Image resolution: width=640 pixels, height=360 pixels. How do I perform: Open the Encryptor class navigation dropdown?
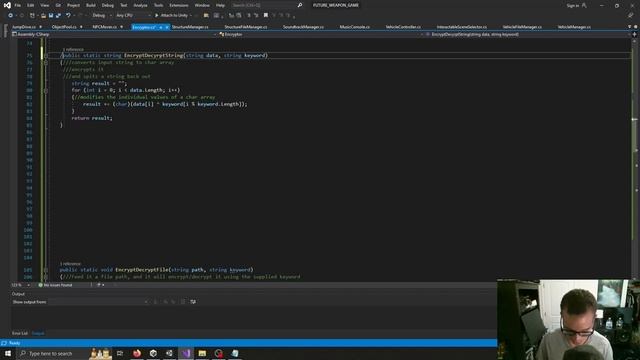coord(321,34)
